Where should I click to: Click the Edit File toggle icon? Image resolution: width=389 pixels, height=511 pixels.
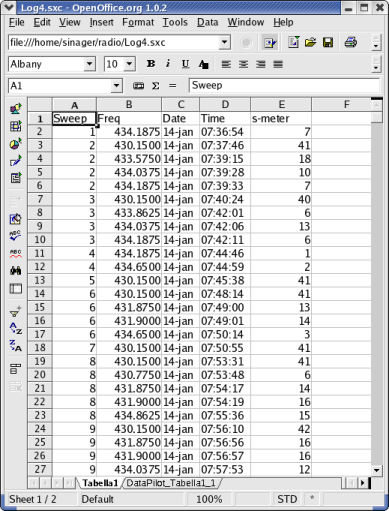tap(270, 43)
